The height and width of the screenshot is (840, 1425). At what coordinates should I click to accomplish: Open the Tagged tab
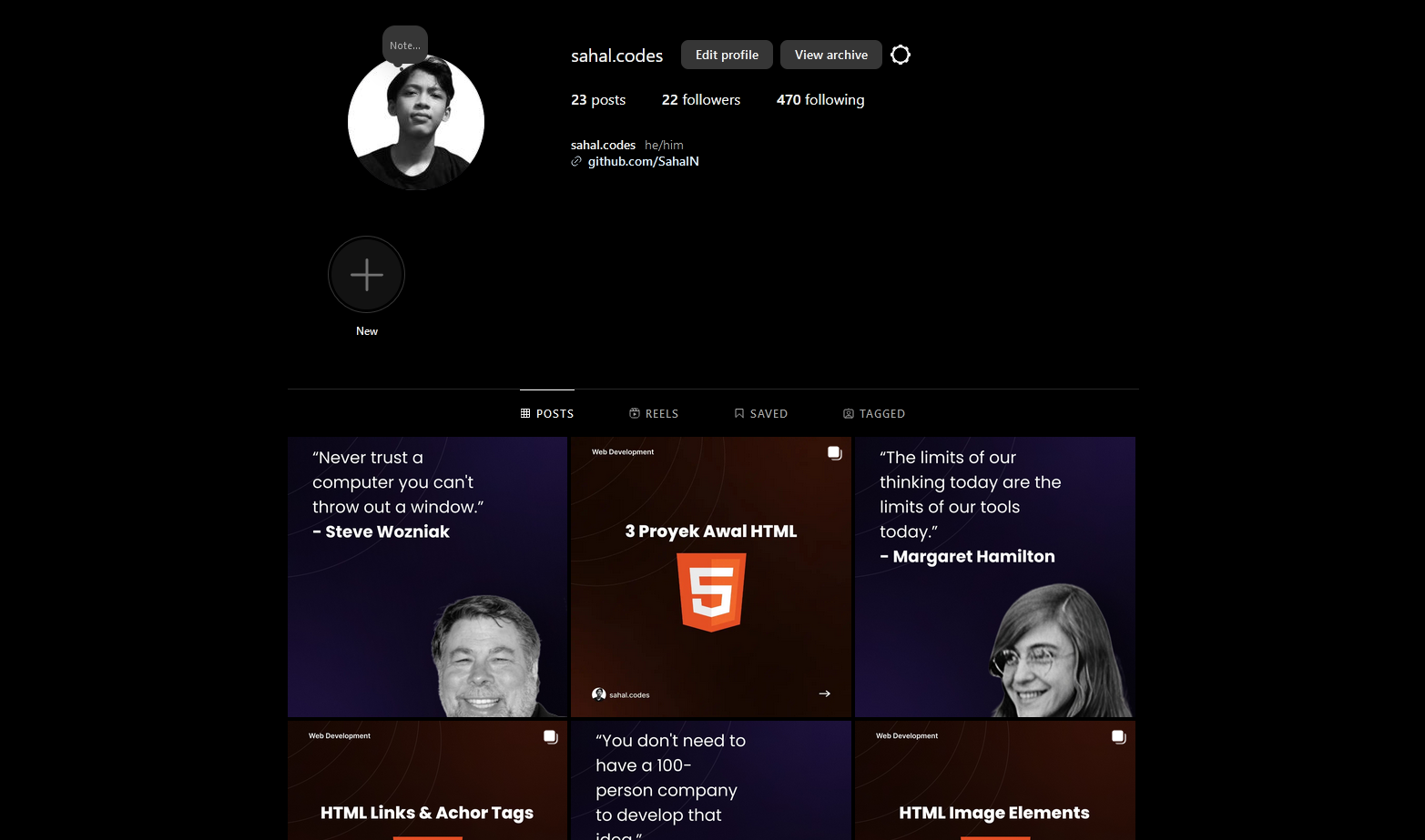tap(874, 414)
